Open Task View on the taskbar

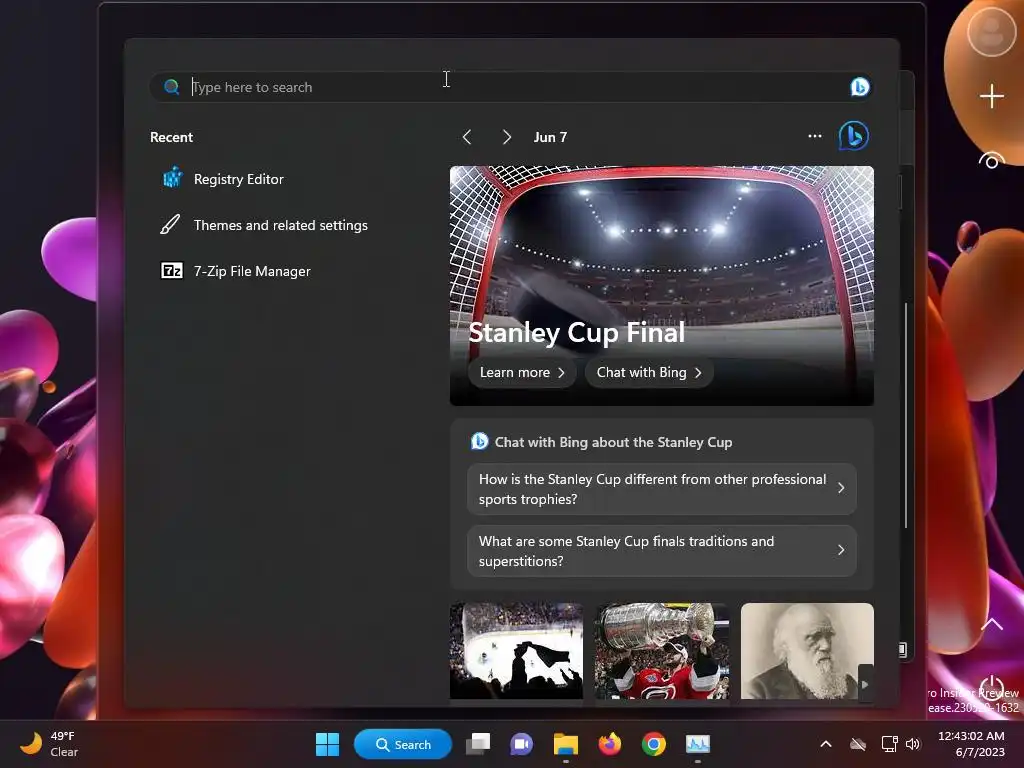point(478,744)
